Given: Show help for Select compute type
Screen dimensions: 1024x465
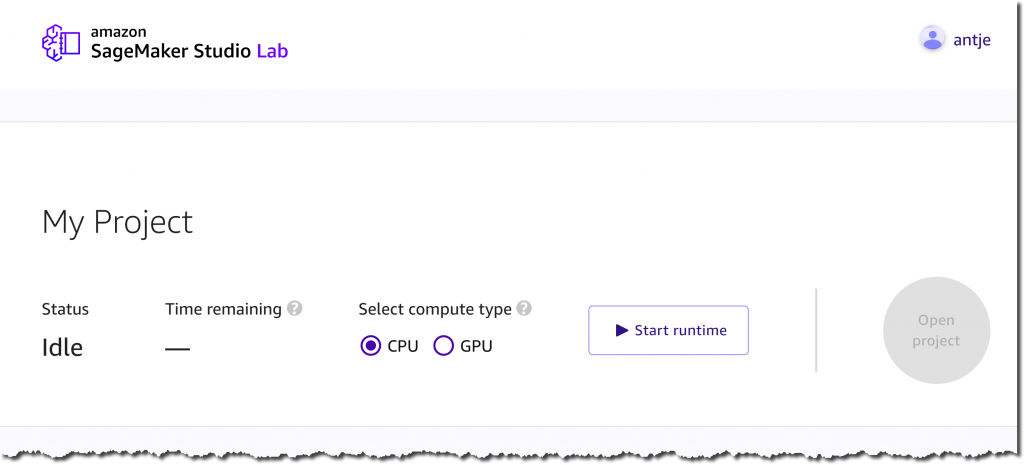Looking at the screenshot, I should (524, 308).
